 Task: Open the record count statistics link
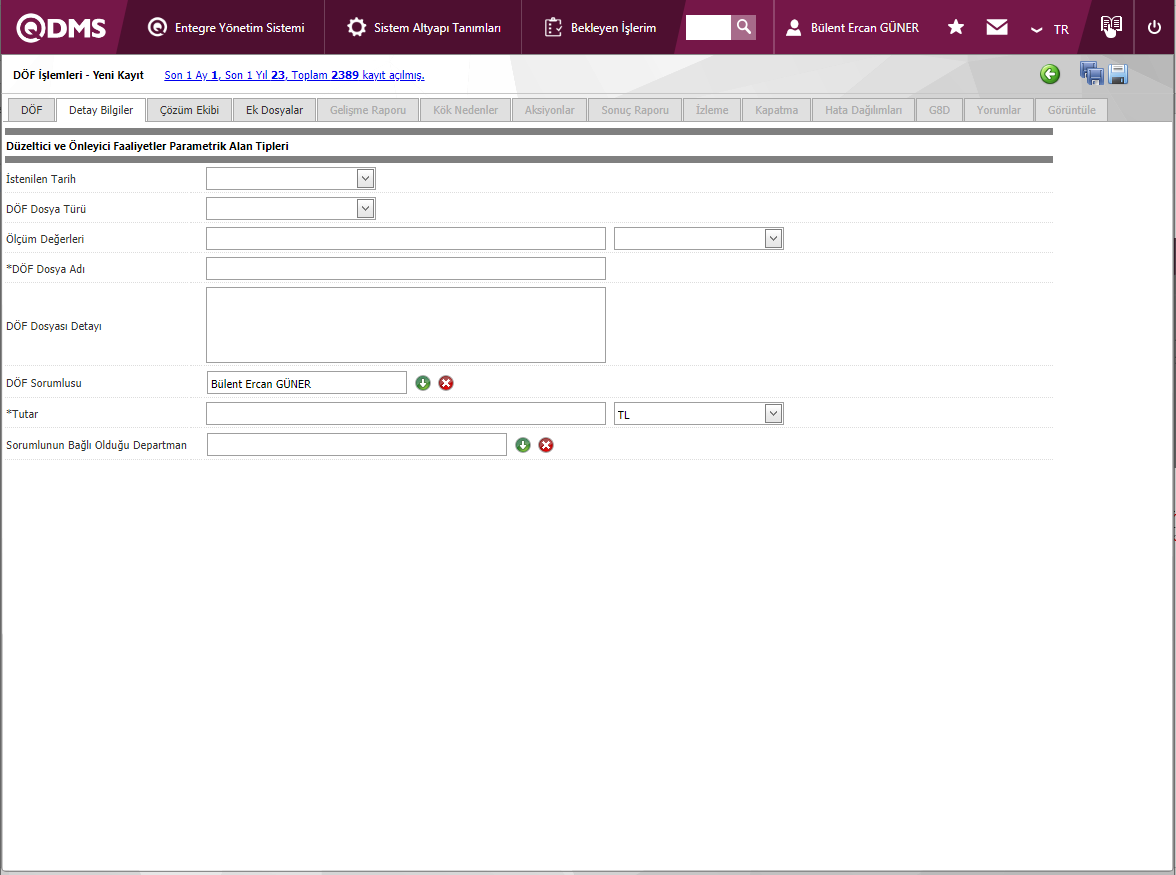(x=294, y=75)
